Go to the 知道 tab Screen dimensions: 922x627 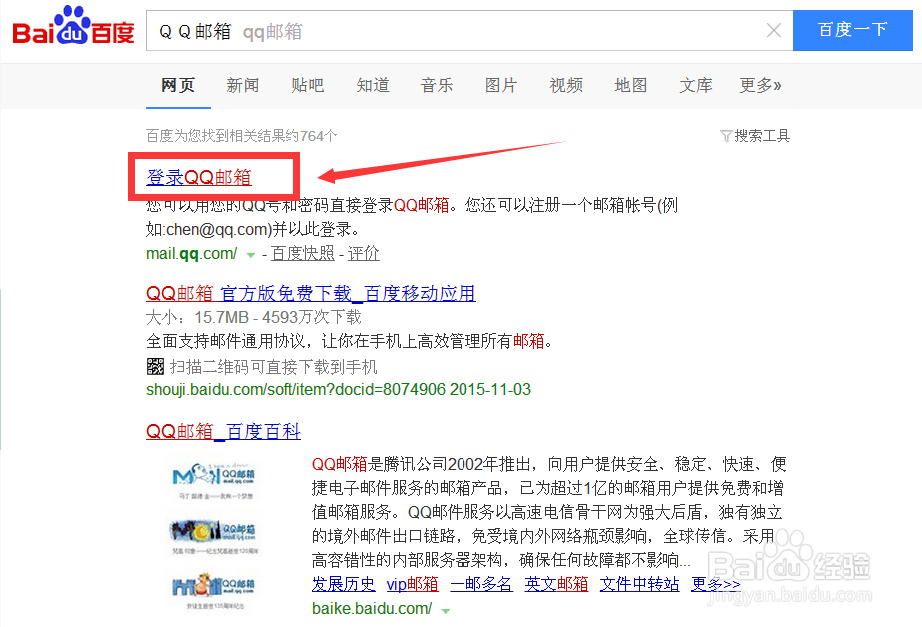pyautogui.click(x=373, y=85)
